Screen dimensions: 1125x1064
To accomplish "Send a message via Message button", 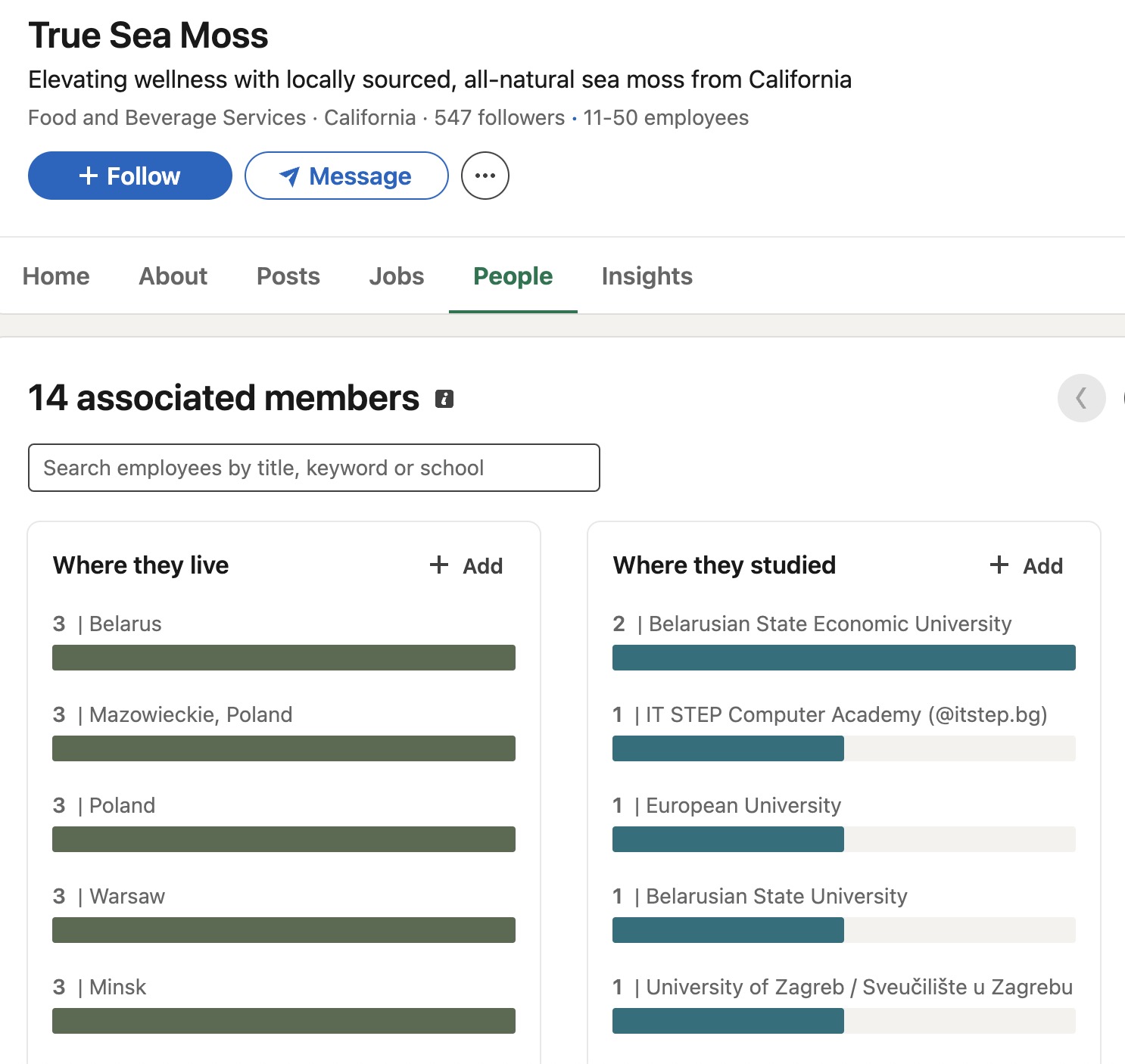I will coord(347,176).
